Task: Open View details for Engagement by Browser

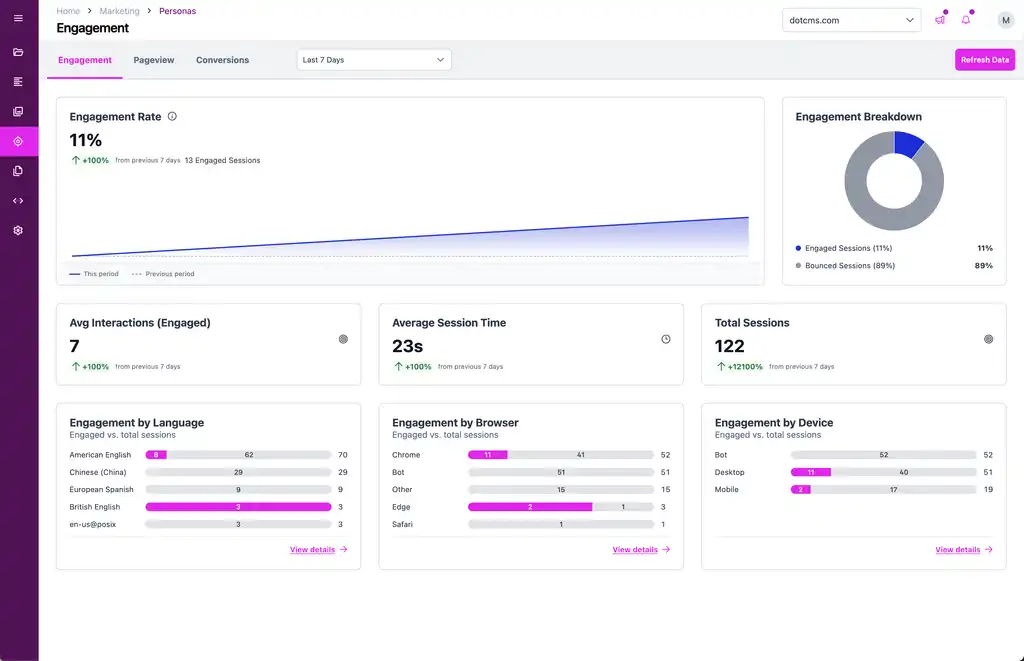Action: point(635,549)
